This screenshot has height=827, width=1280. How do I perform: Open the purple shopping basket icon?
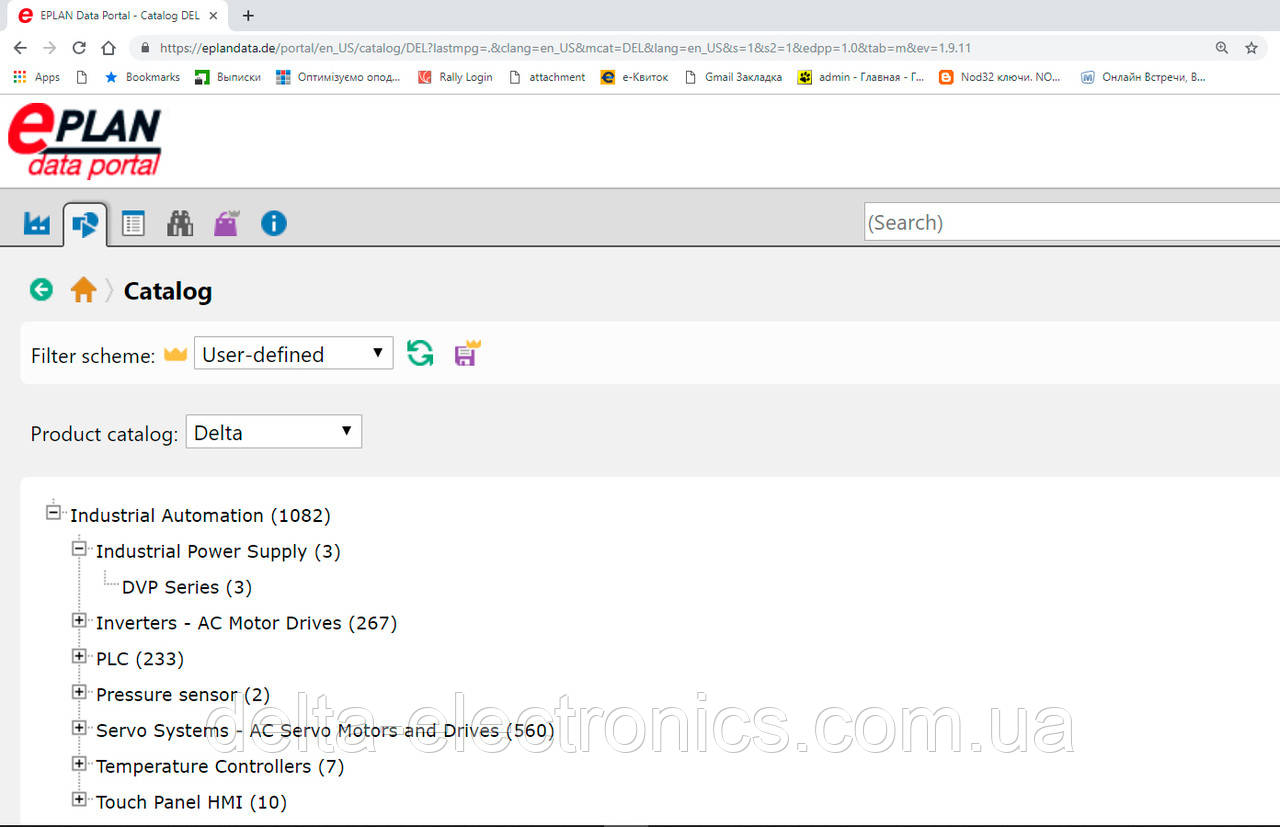tap(227, 223)
